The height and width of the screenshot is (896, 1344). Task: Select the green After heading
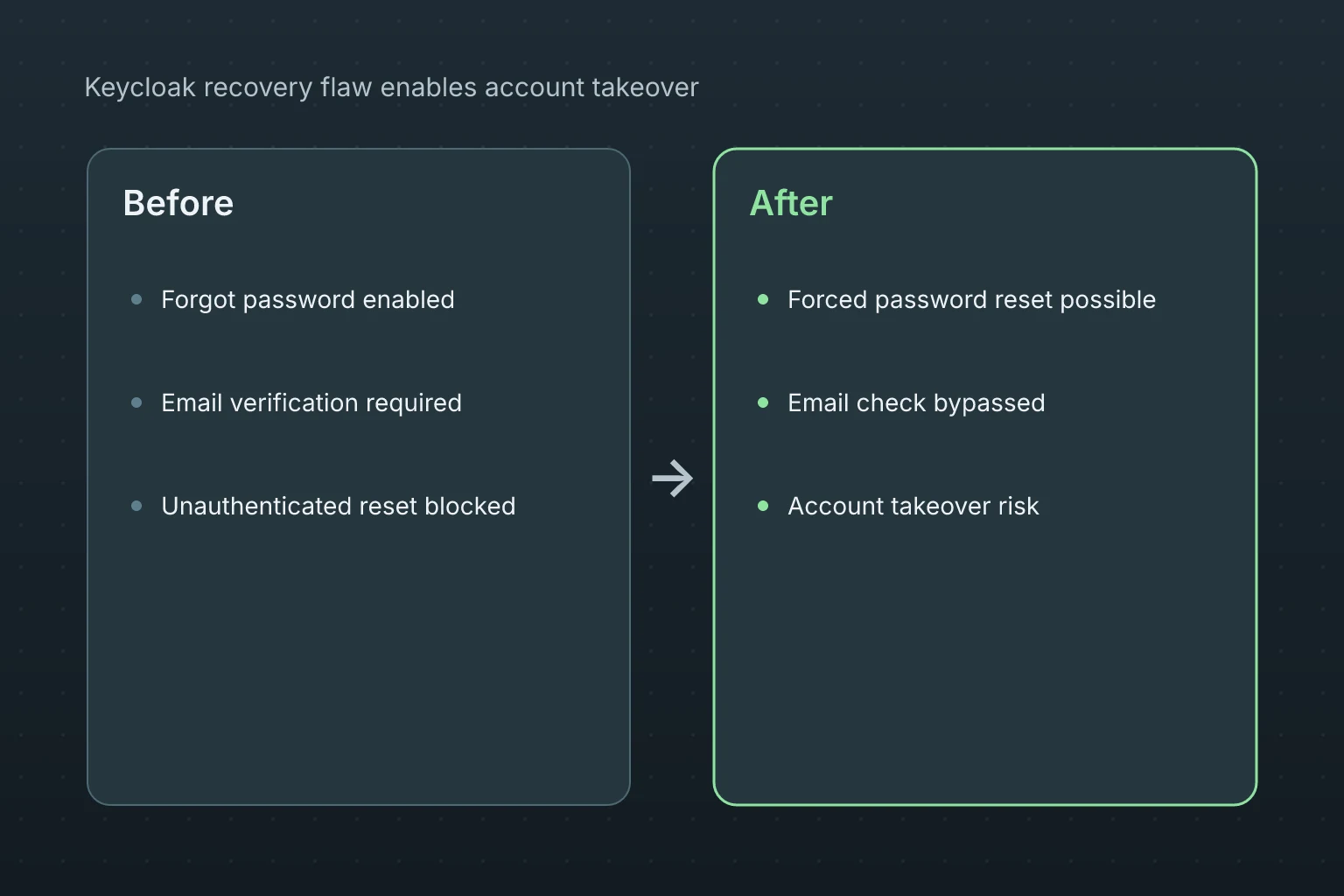pyautogui.click(x=791, y=203)
